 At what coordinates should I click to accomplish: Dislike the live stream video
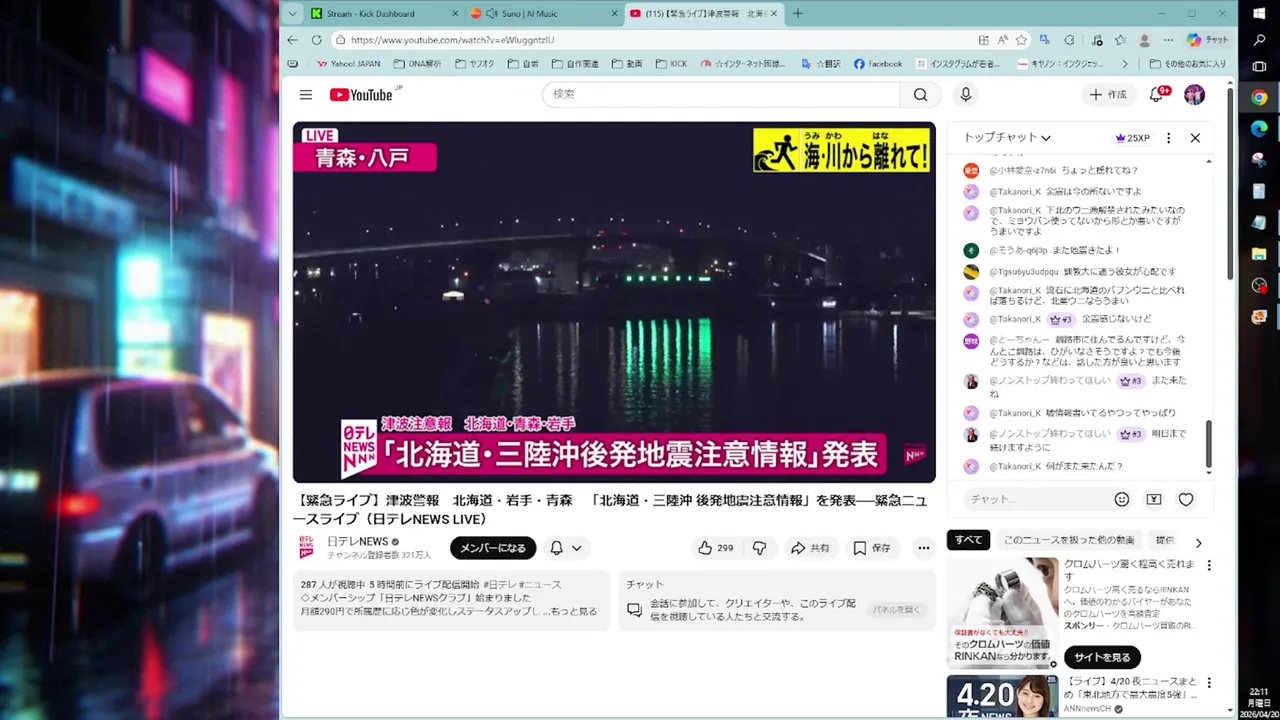coord(759,548)
